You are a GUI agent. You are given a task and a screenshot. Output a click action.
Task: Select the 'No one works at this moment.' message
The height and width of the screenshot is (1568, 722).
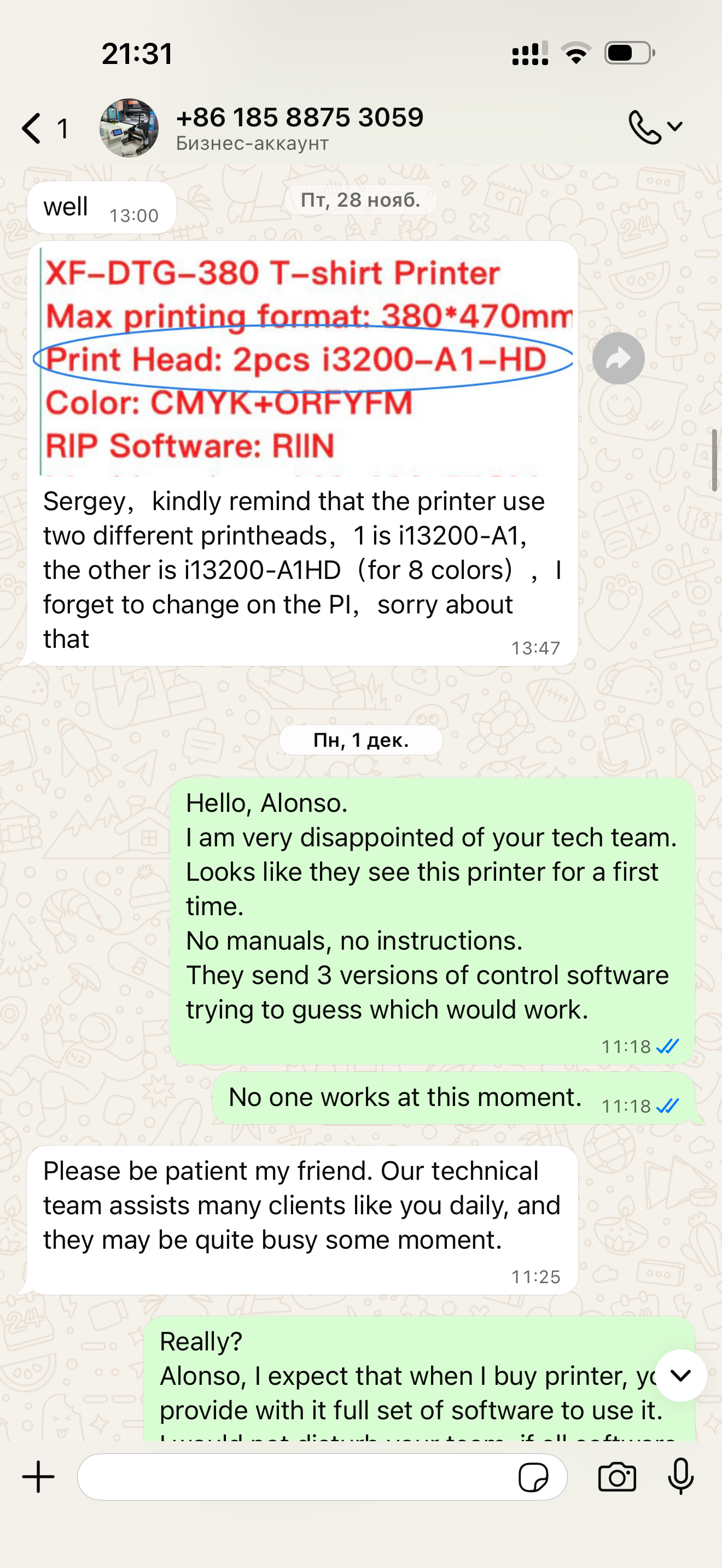455,1098
